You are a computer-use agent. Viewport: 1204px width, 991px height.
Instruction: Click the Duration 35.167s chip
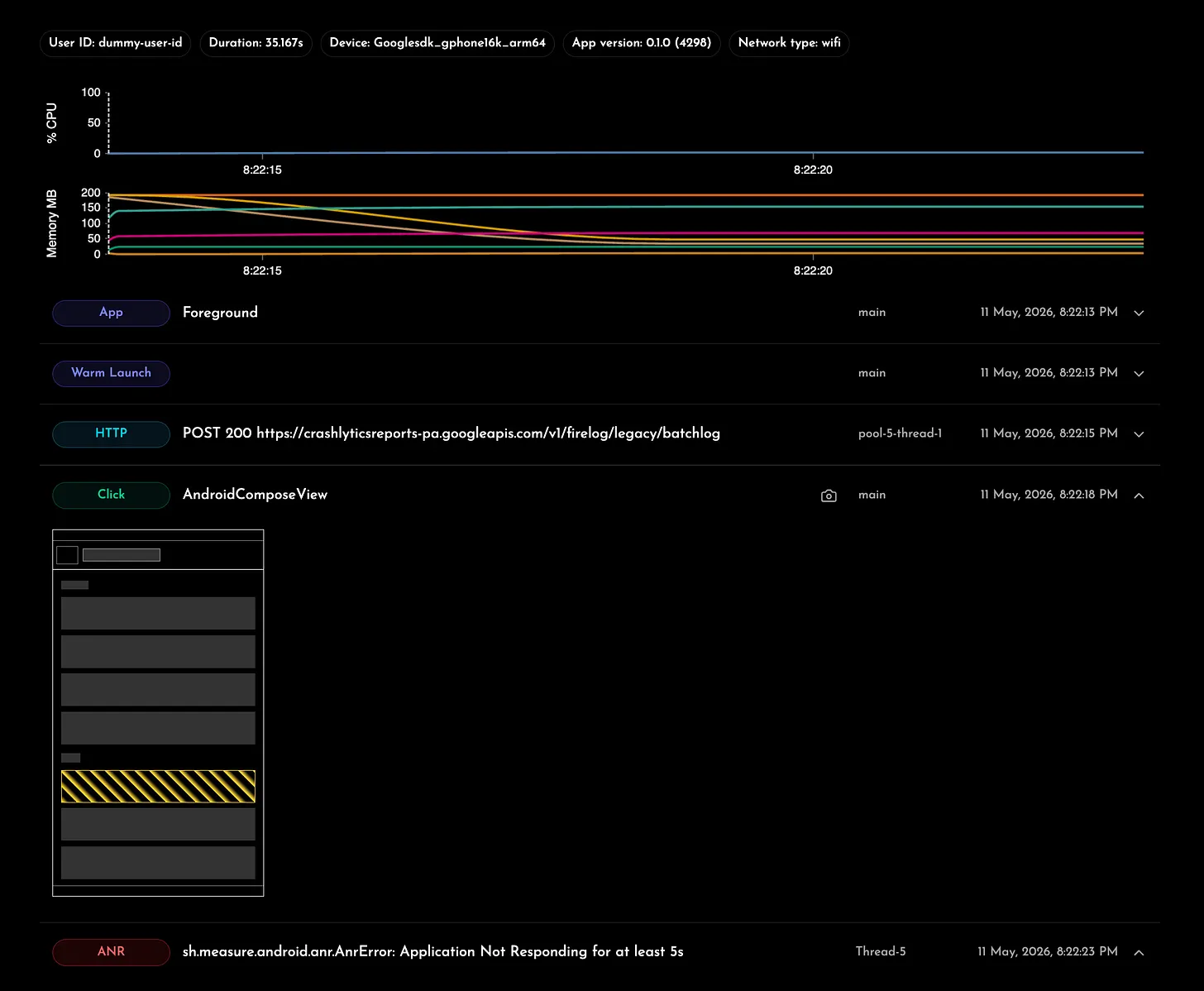point(256,43)
